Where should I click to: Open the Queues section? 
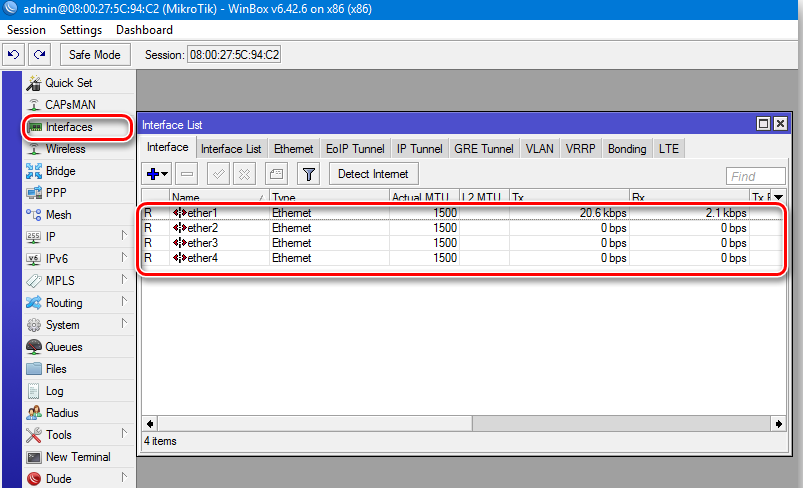click(63, 347)
